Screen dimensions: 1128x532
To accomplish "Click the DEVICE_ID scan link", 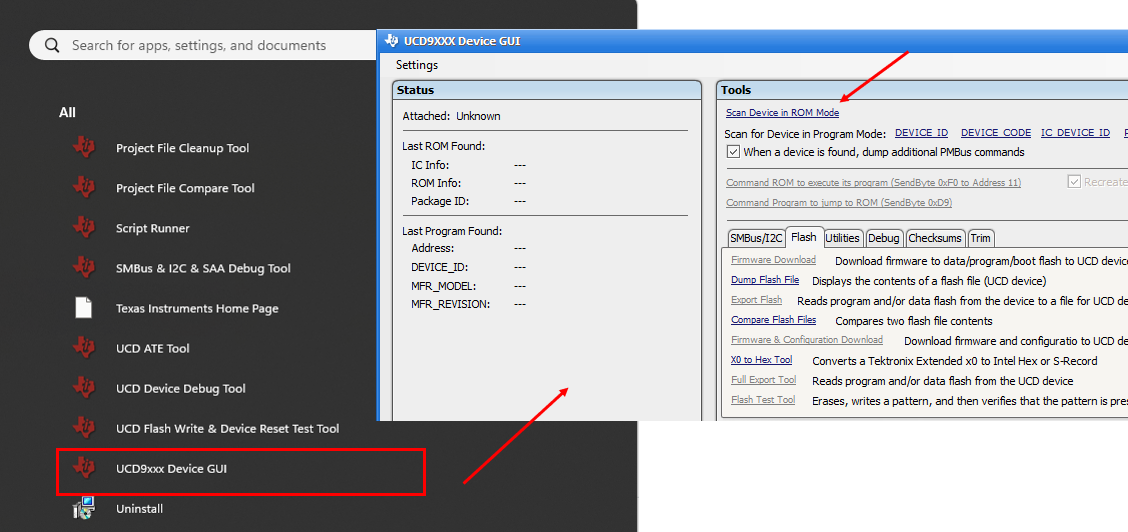I will (x=922, y=133).
